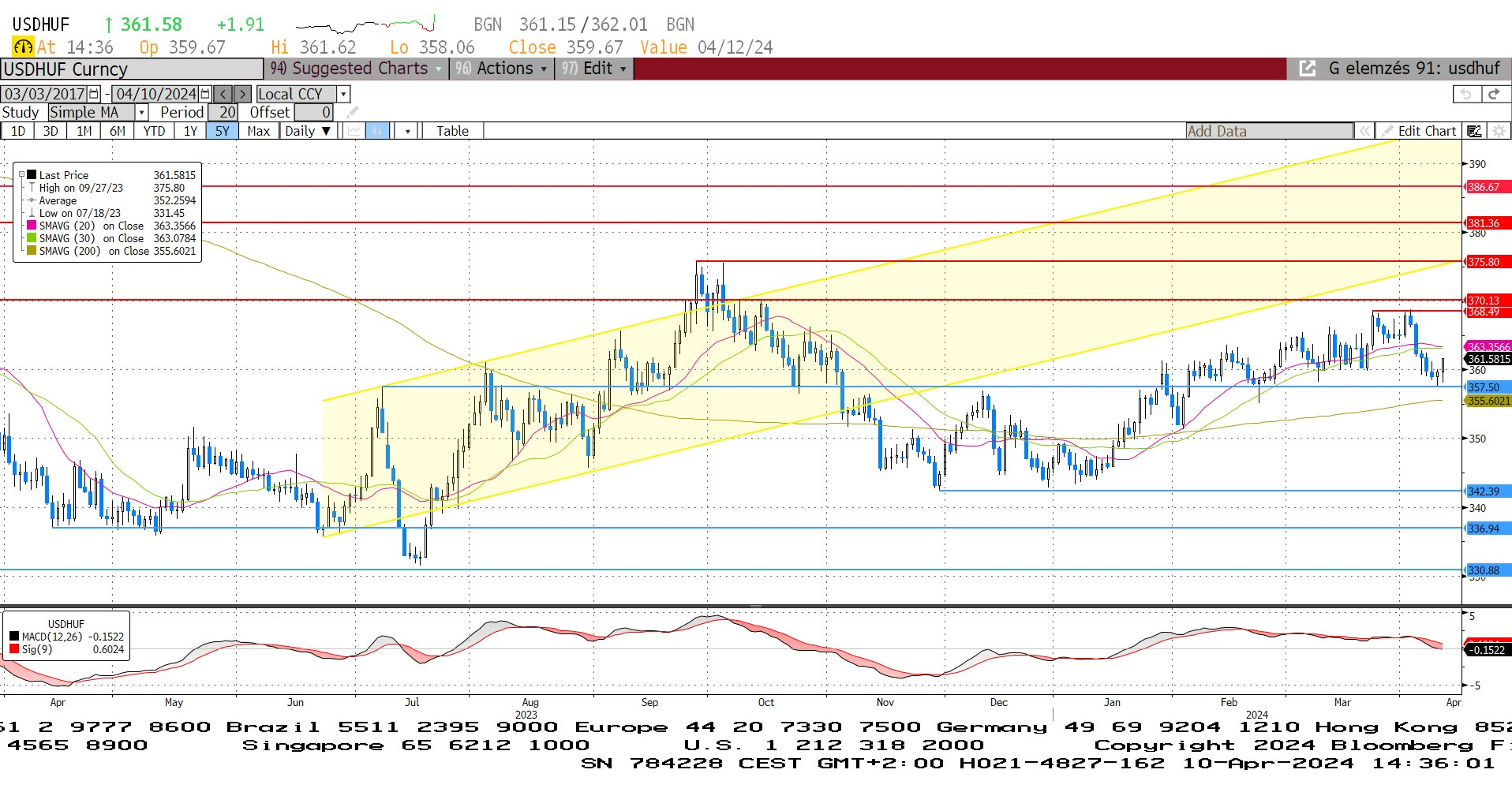Click the 355.6021 SMAVG 200 axis label
Viewport: 1512px width, 807px height.
click(x=1488, y=401)
